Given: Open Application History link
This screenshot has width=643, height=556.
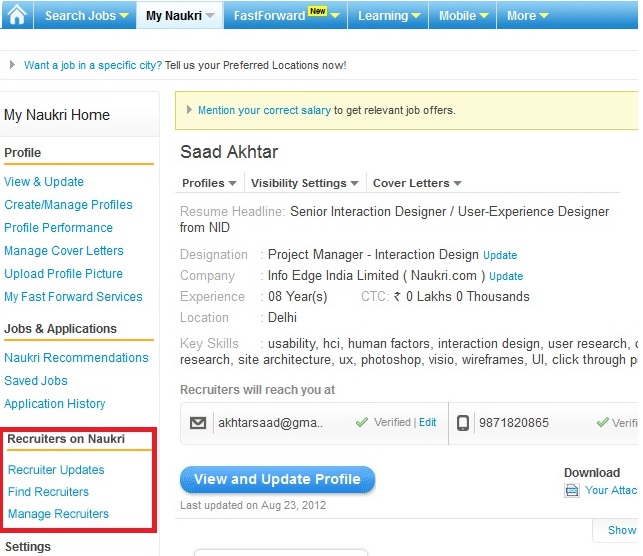Looking at the screenshot, I should (x=55, y=403).
